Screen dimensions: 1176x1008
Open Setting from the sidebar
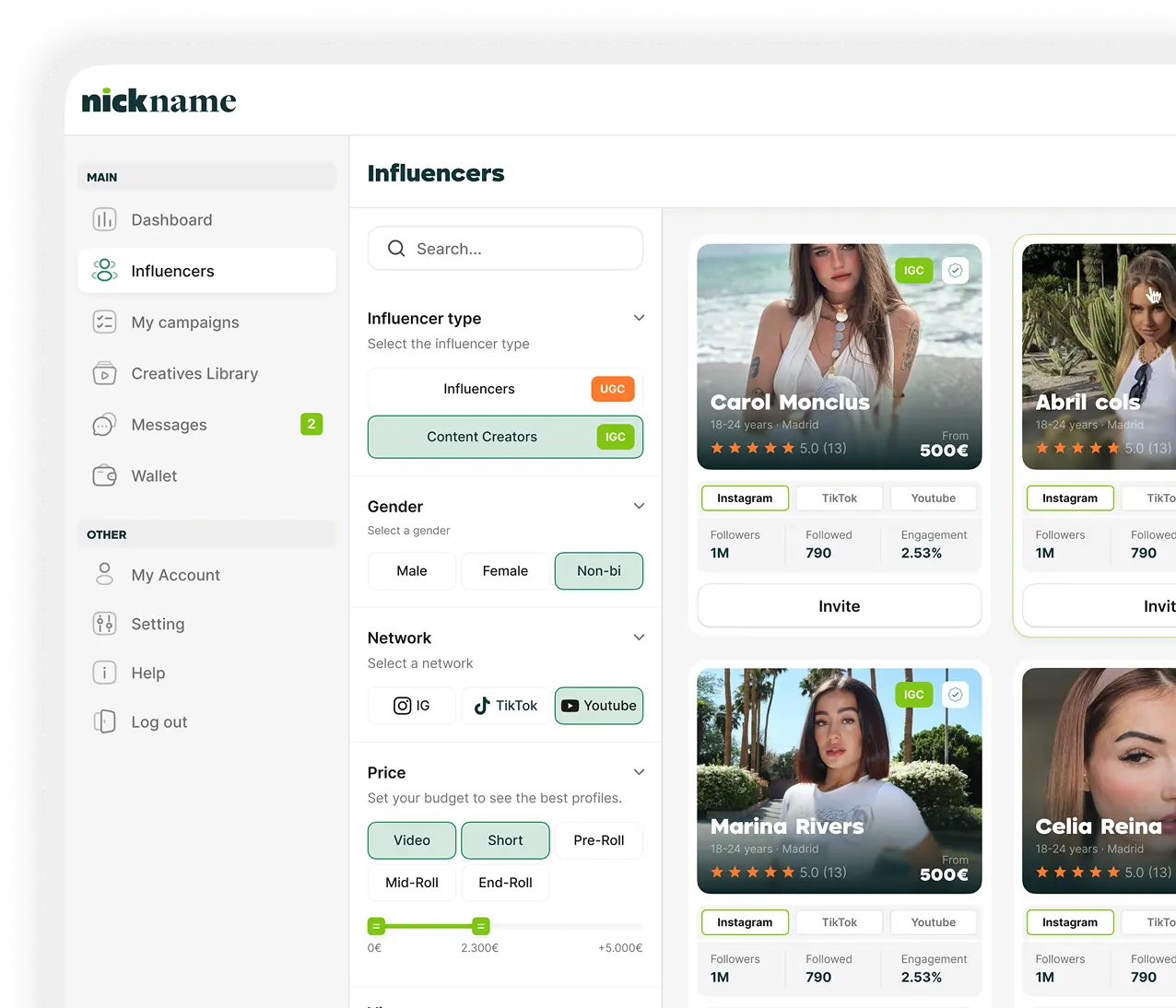207,624
